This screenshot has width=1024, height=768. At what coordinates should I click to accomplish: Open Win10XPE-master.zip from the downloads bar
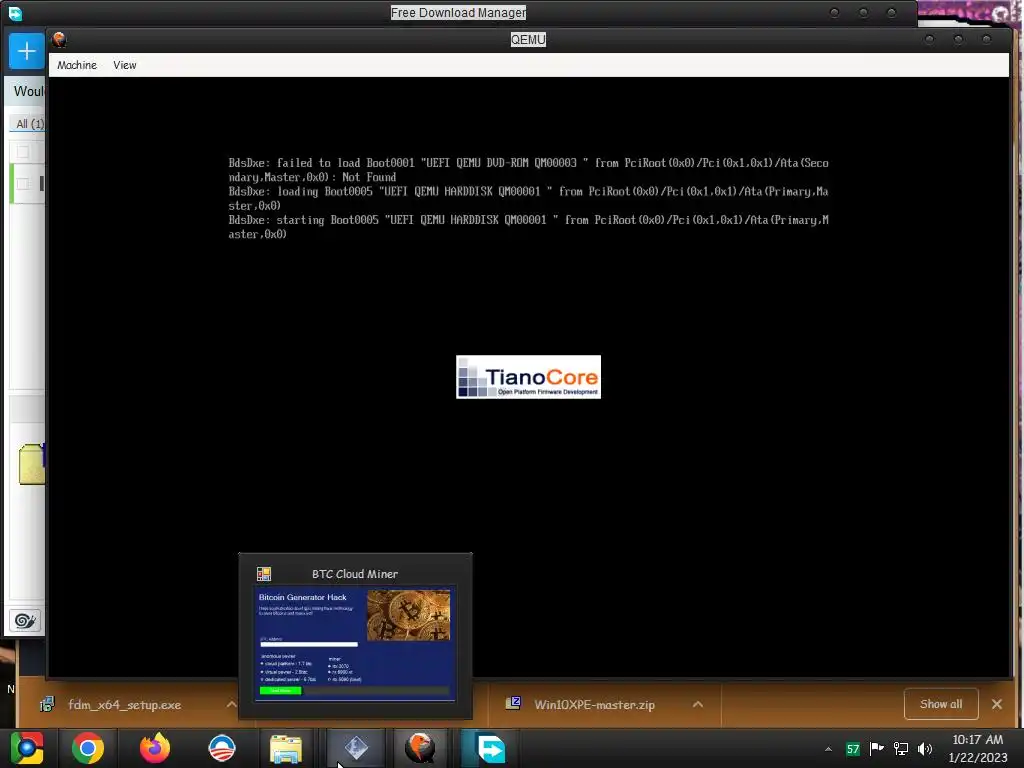[594, 705]
